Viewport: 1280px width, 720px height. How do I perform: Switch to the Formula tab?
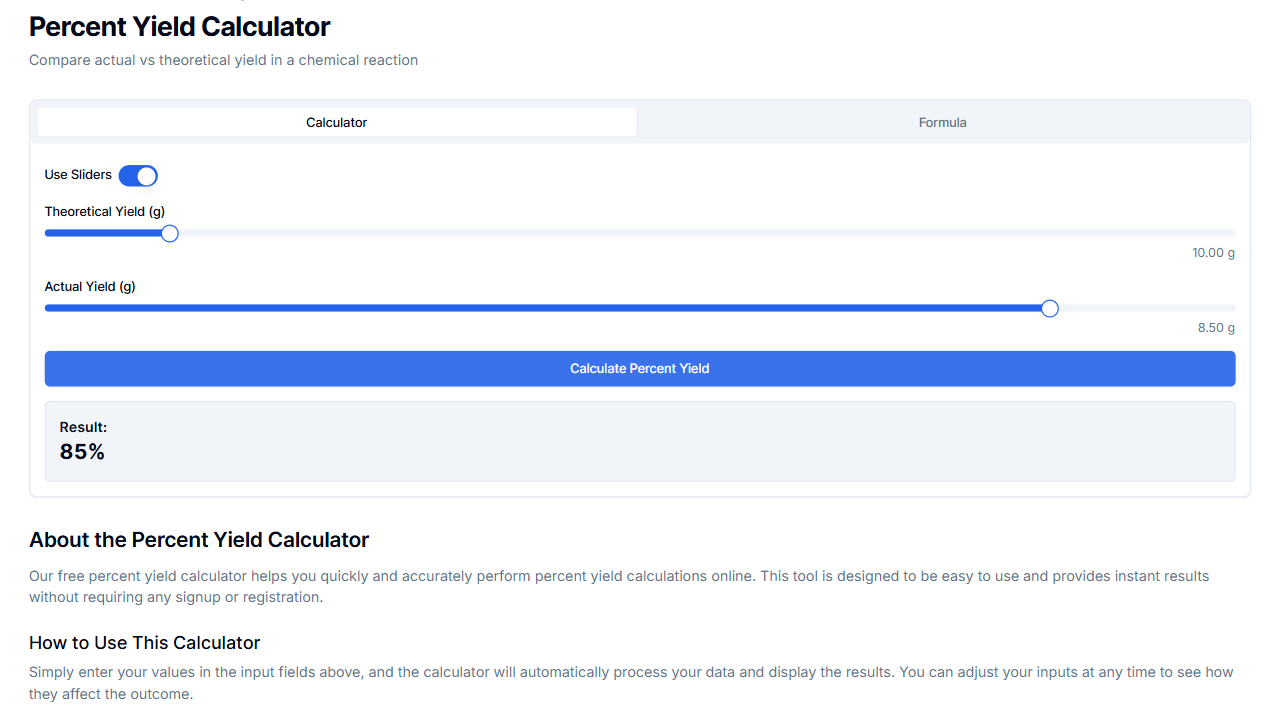[x=941, y=121]
